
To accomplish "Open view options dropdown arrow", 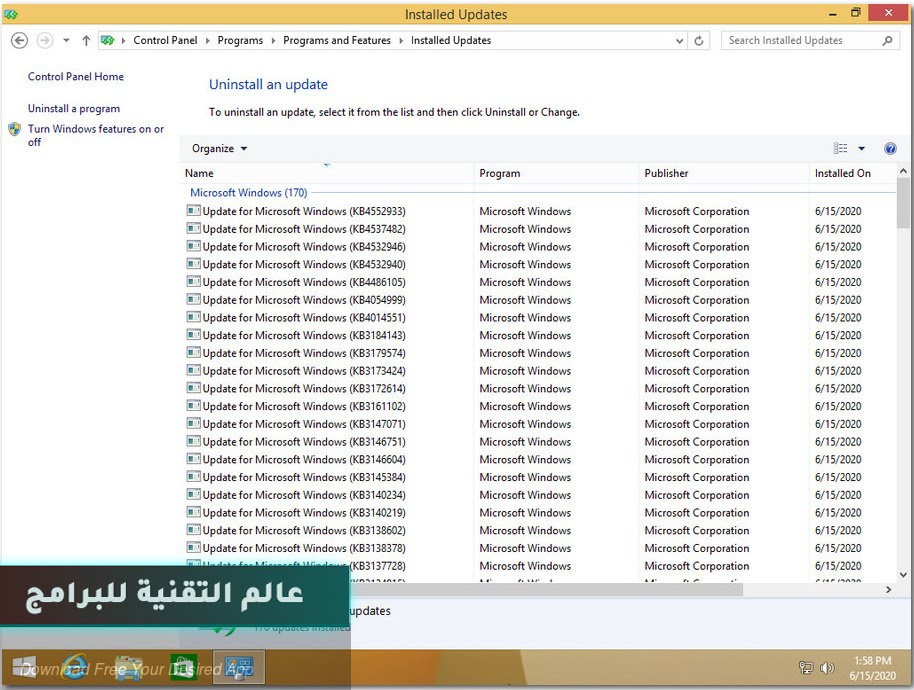I will pos(862,149).
